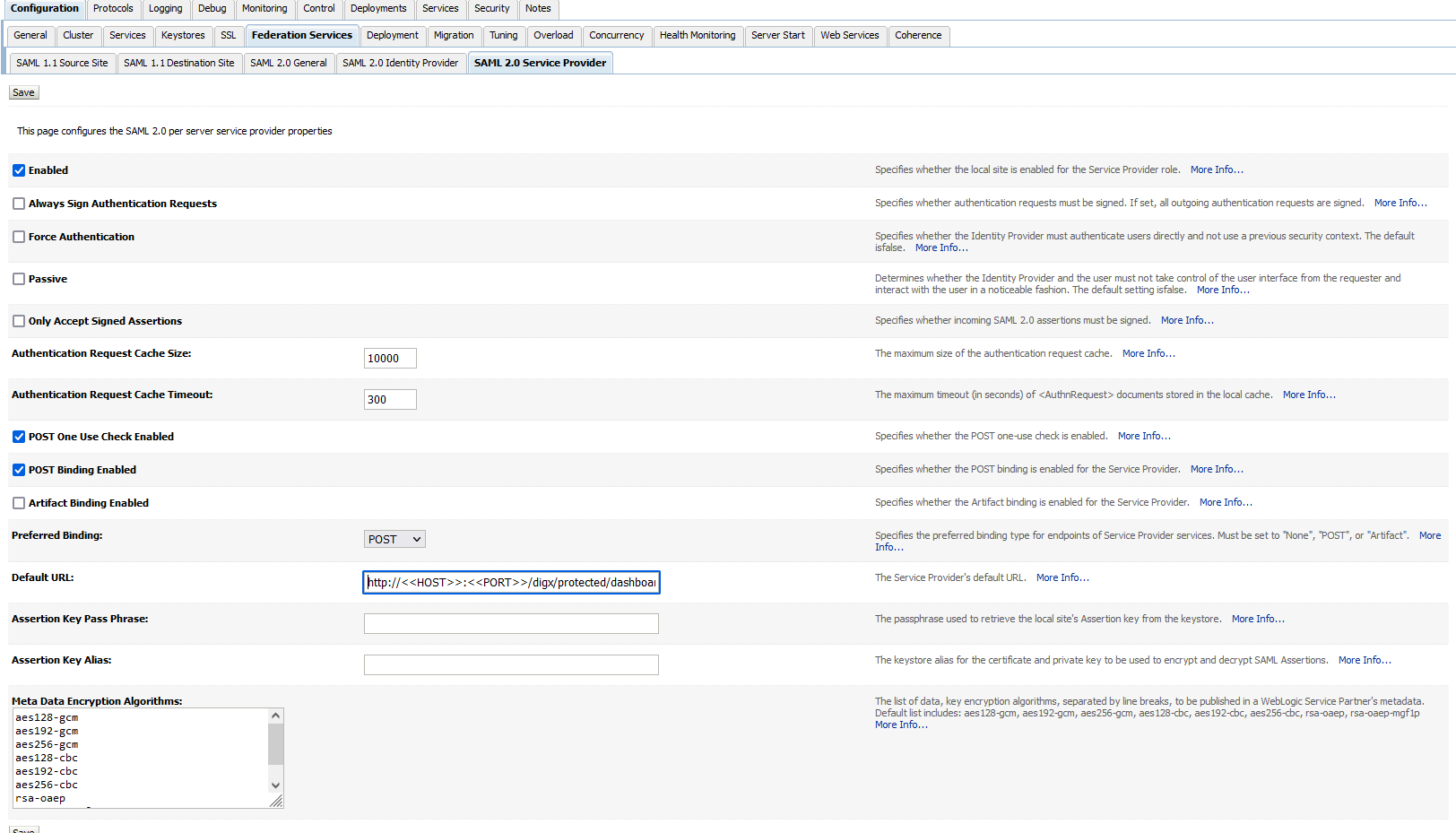Open More Info for cache timeout
Screen dimensions: 1456x833
[1309, 395]
